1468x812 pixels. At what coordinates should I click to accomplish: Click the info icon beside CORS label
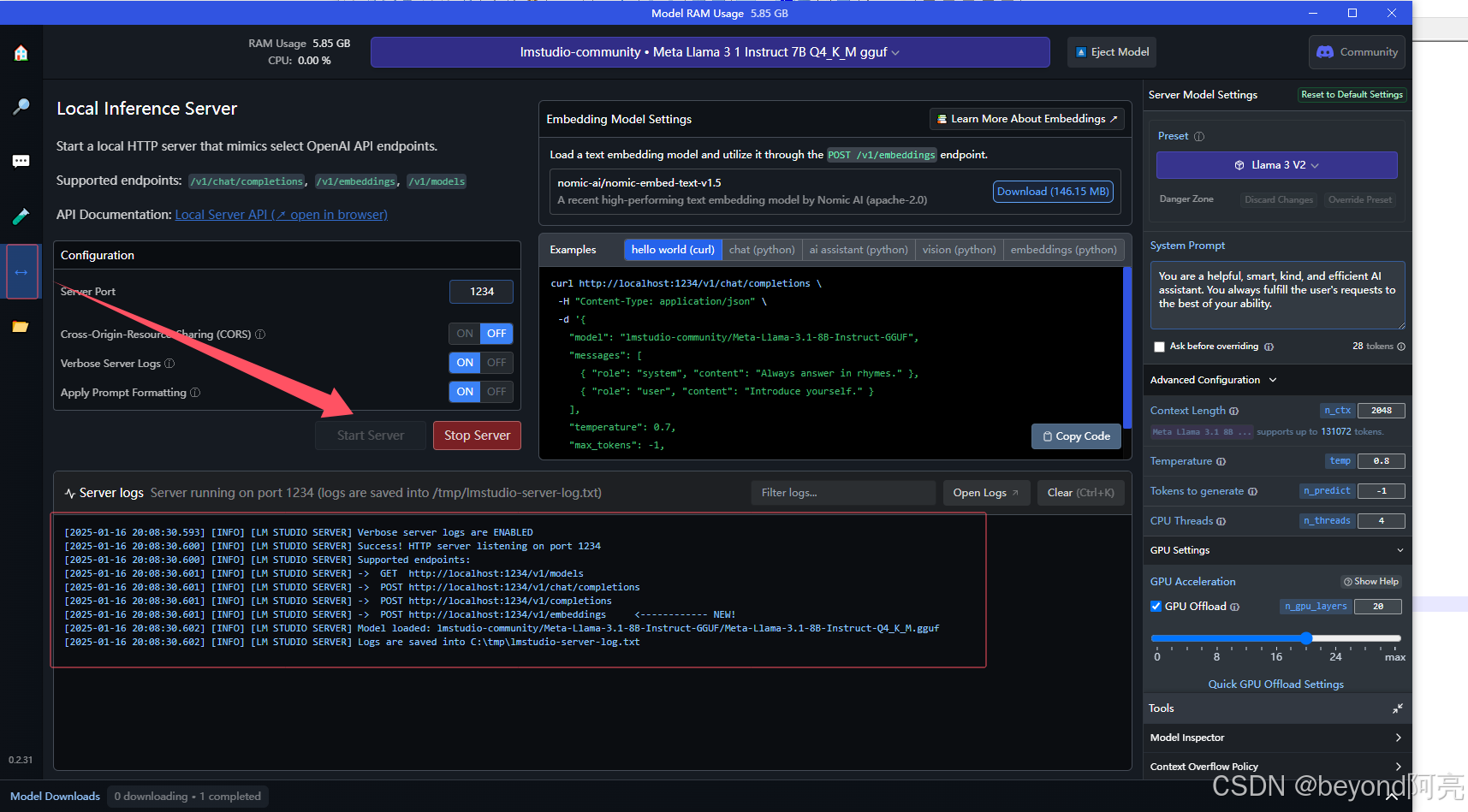point(260,335)
